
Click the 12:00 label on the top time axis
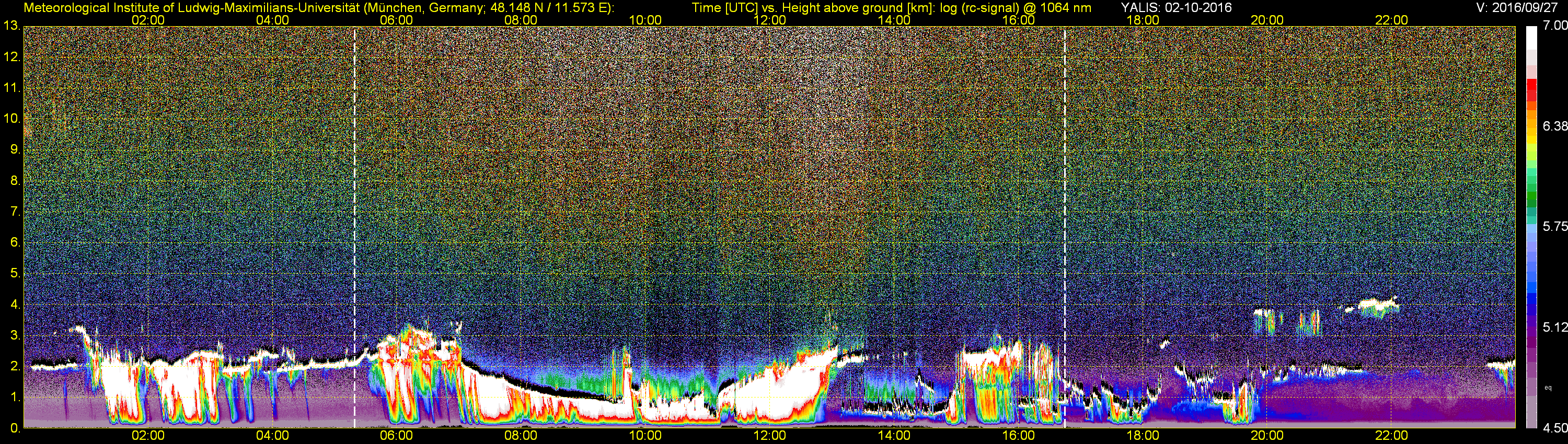pyautogui.click(x=769, y=20)
